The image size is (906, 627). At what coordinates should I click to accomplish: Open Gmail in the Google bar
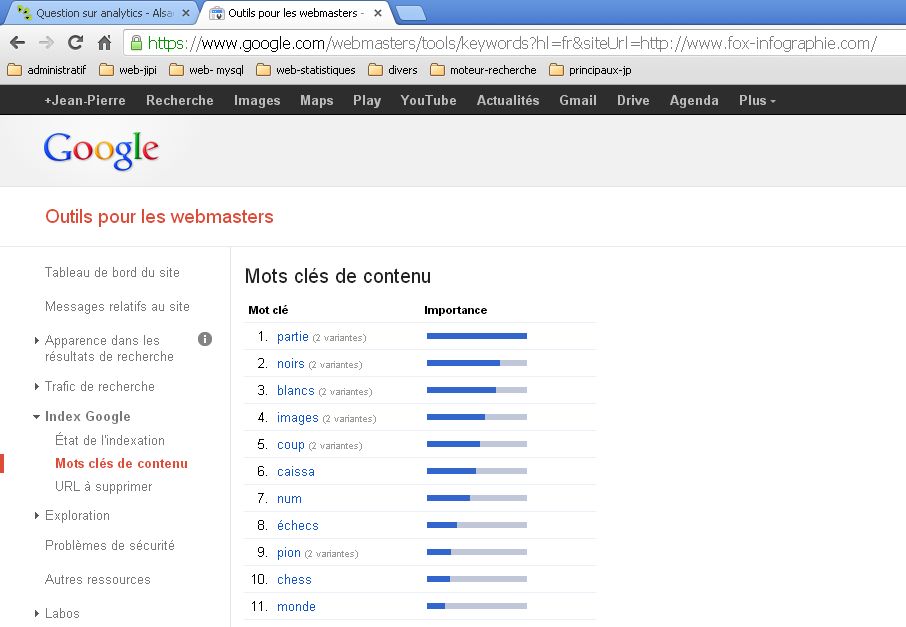[x=578, y=100]
